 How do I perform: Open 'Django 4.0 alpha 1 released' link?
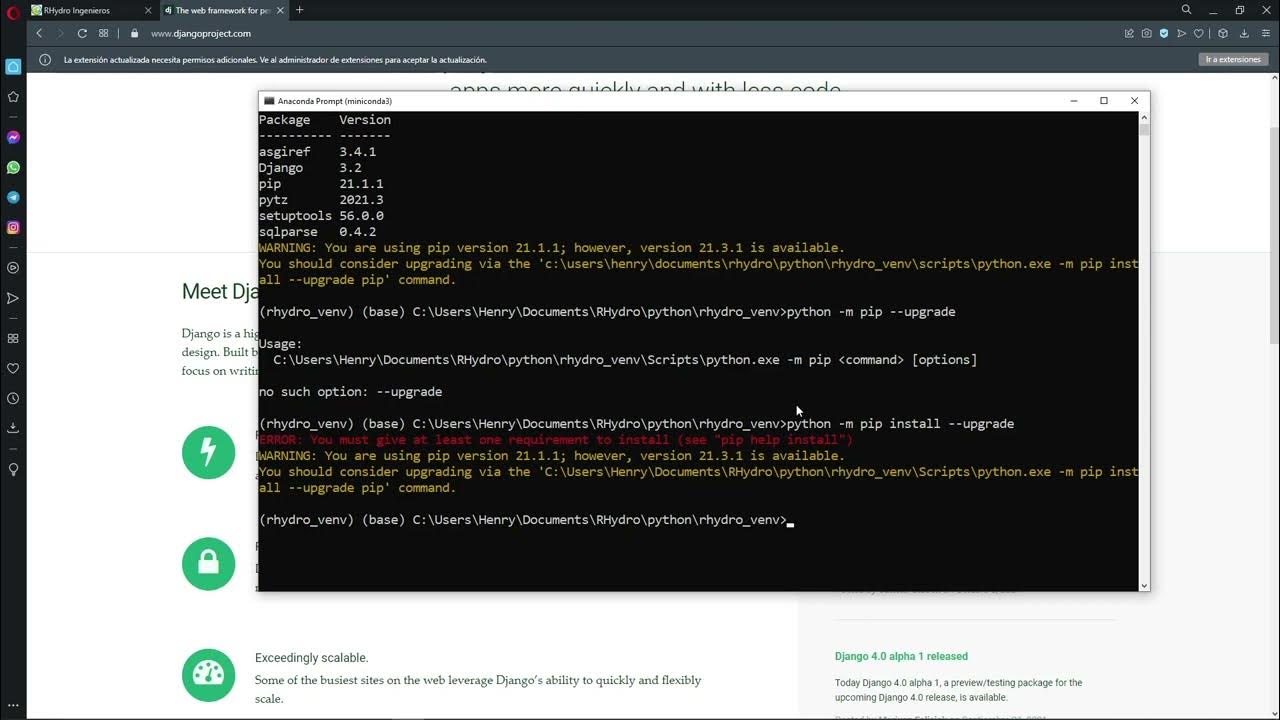point(901,656)
